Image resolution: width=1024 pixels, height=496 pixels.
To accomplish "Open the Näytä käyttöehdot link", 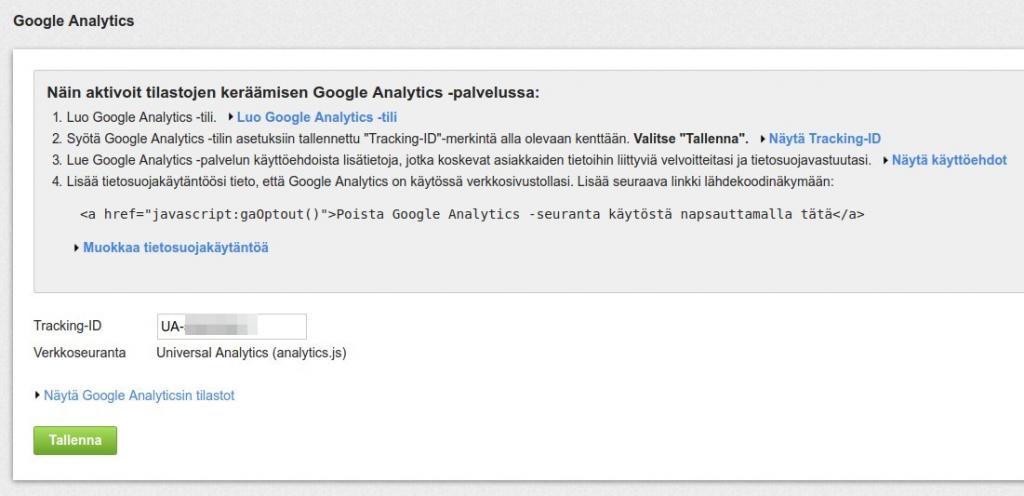I will pyautogui.click(x=949, y=160).
